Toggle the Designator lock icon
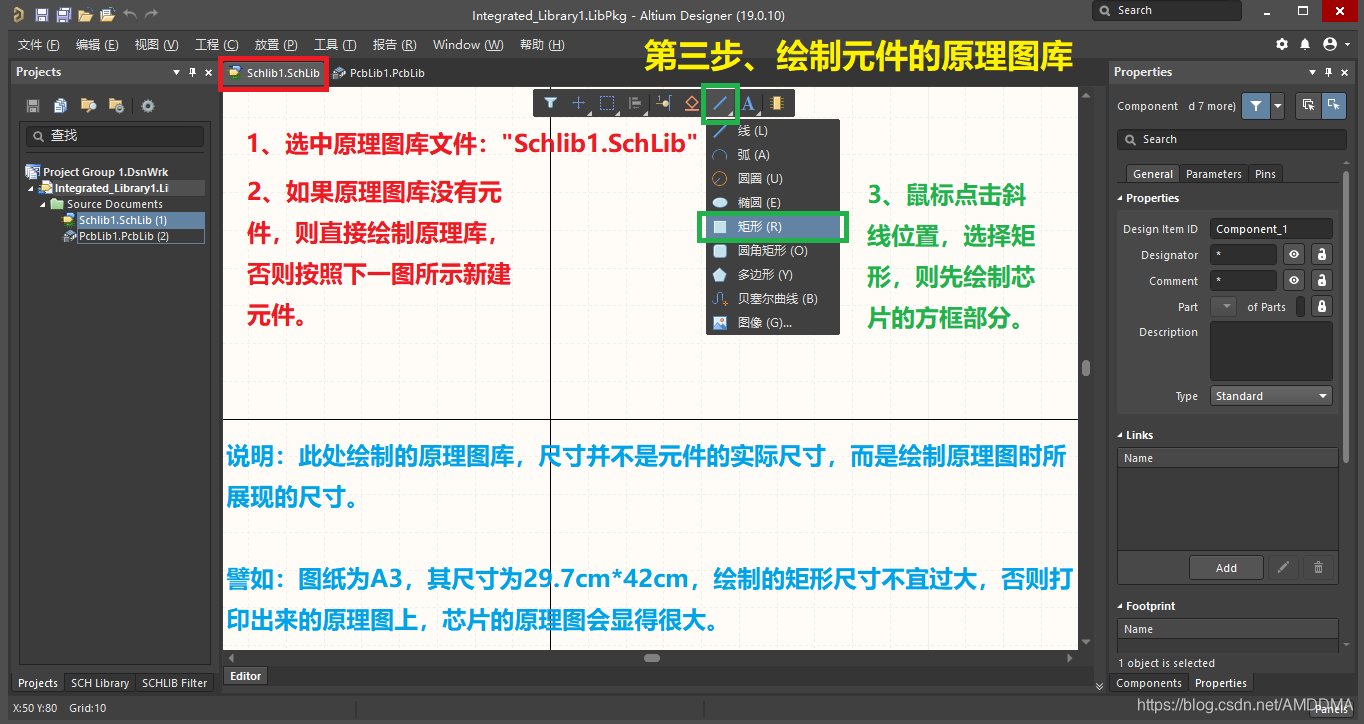 (x=1321, y=255)
